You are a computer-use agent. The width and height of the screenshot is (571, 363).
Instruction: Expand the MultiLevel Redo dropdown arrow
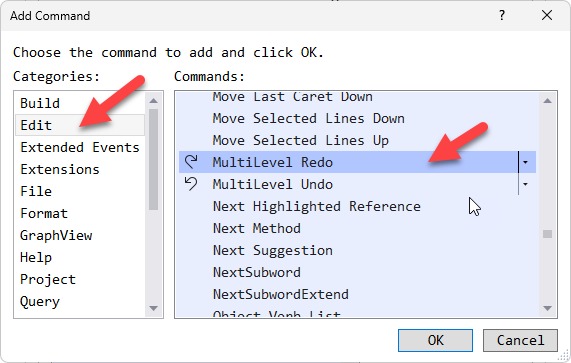pyautogui.click(x=525, y=162)
